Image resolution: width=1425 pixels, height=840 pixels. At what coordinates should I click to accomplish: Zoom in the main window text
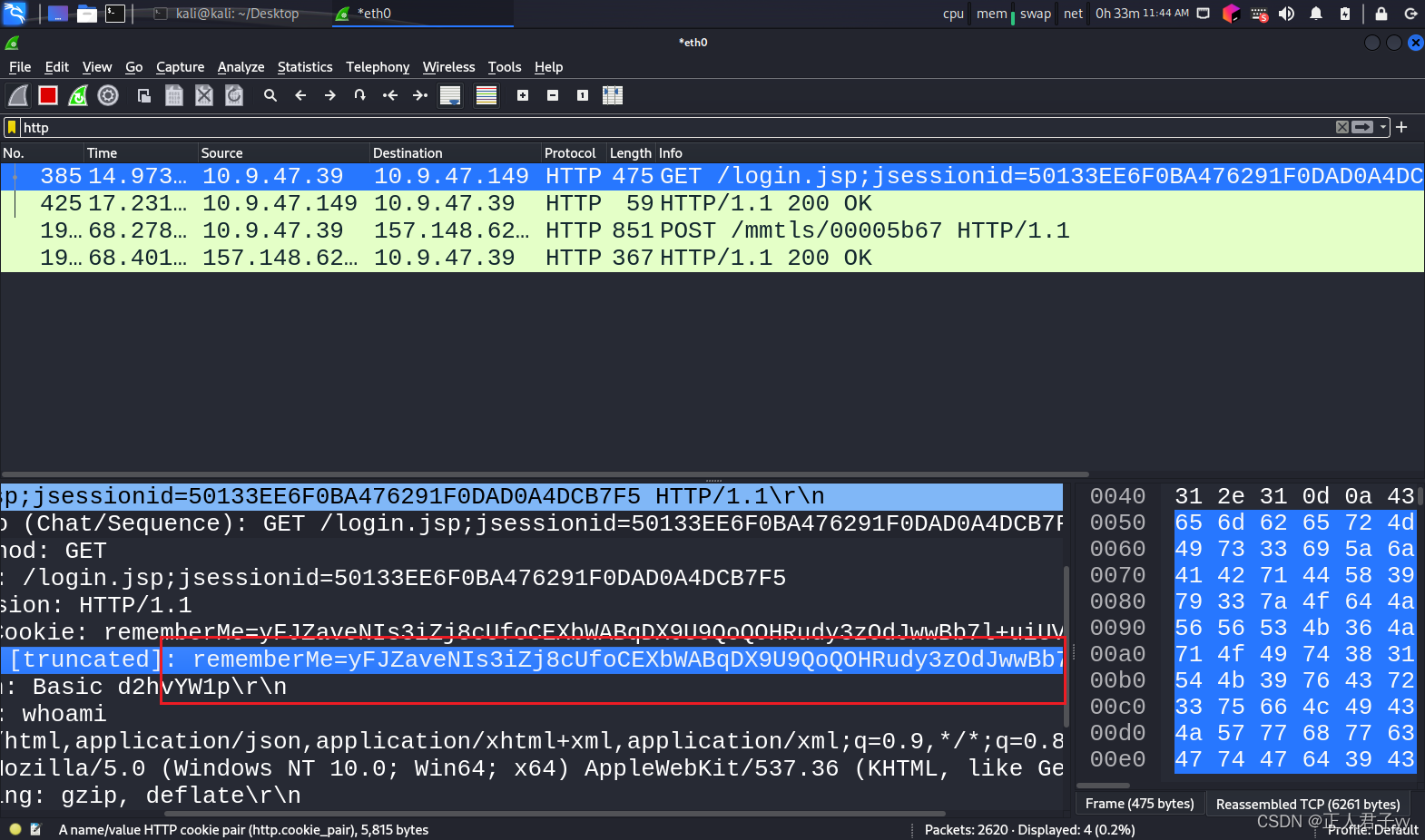[x=523, y=95]
